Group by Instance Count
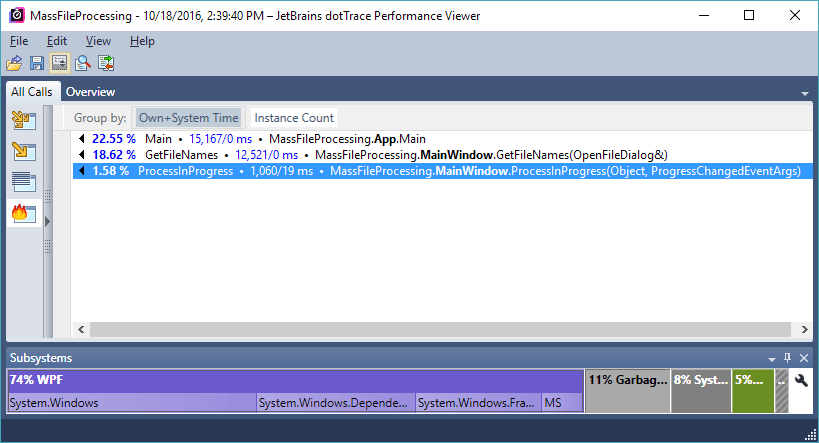Screen dimensions: 819x443 294,118
